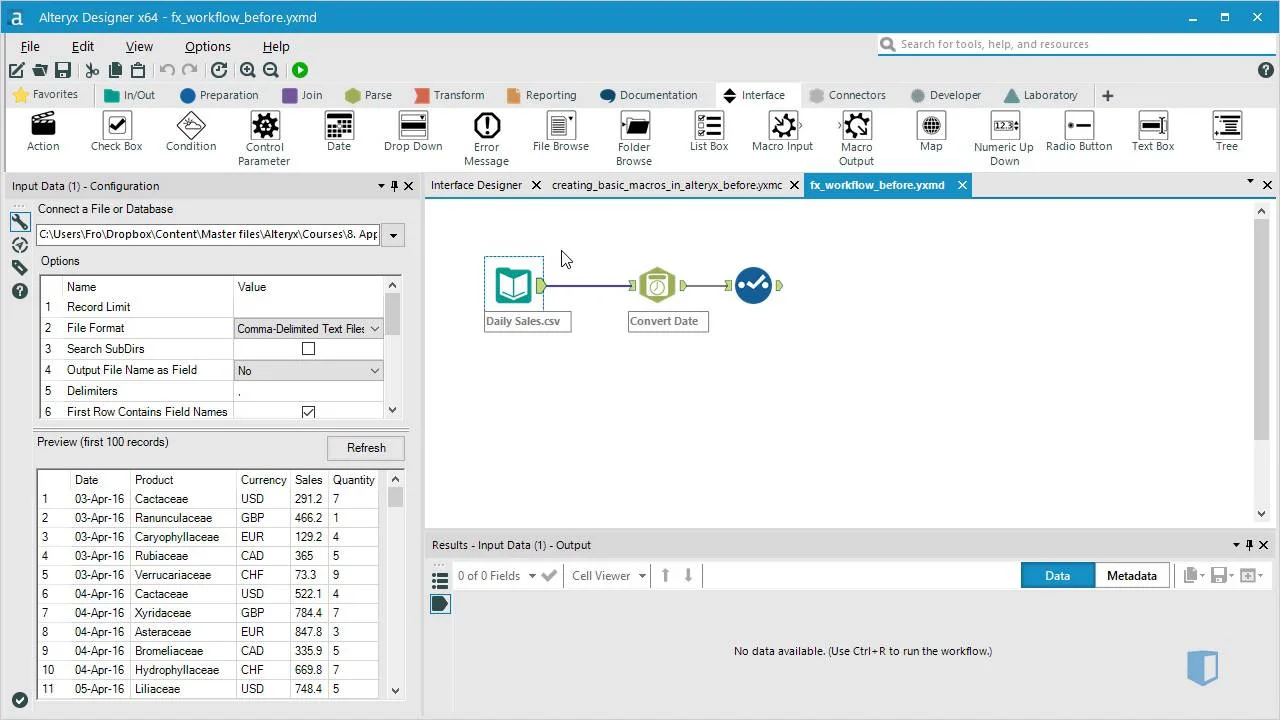Click the Refresh preview button
1280x720 pixels.
365,448
